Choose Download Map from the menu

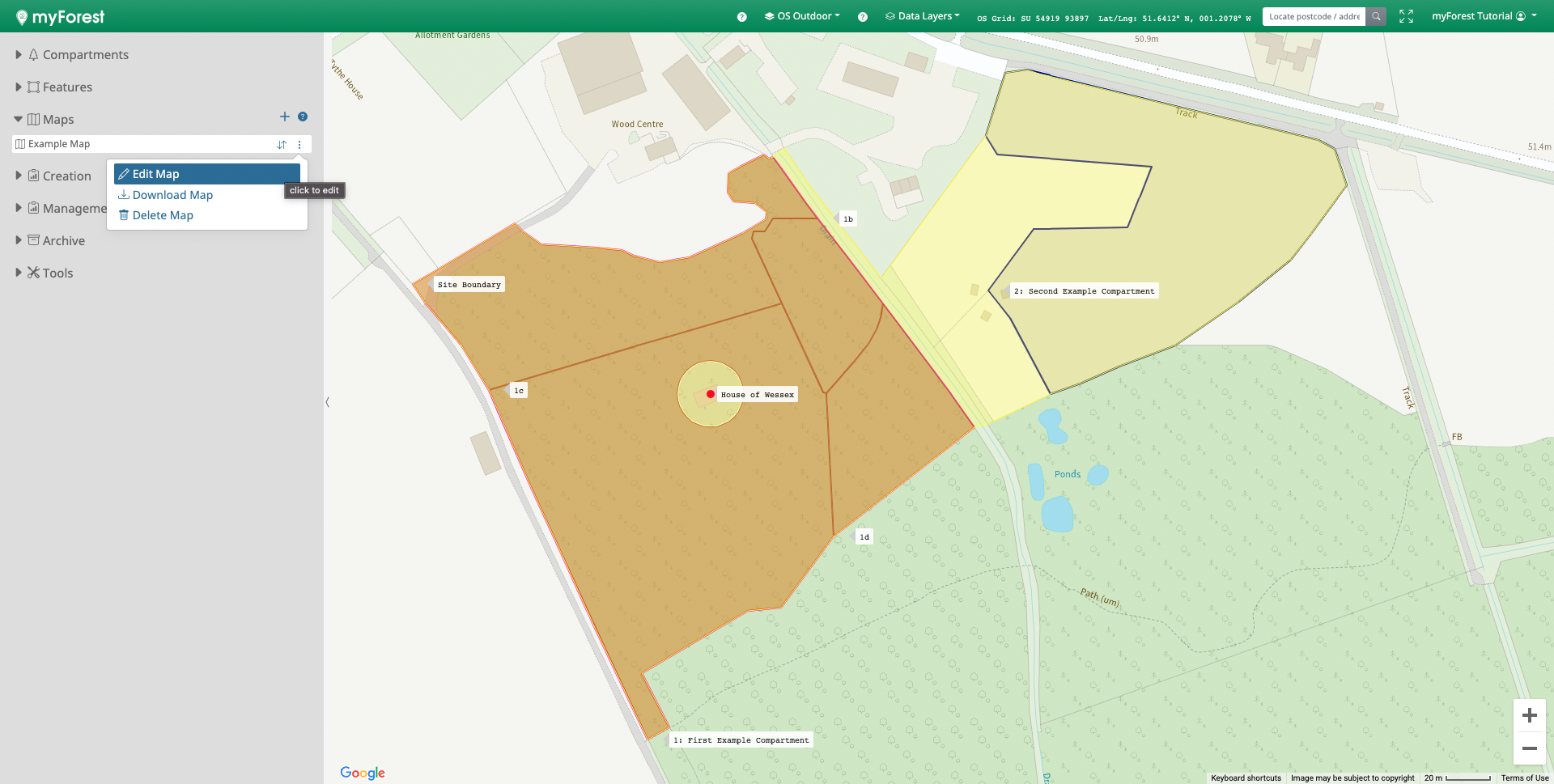(x=172, y=195)
